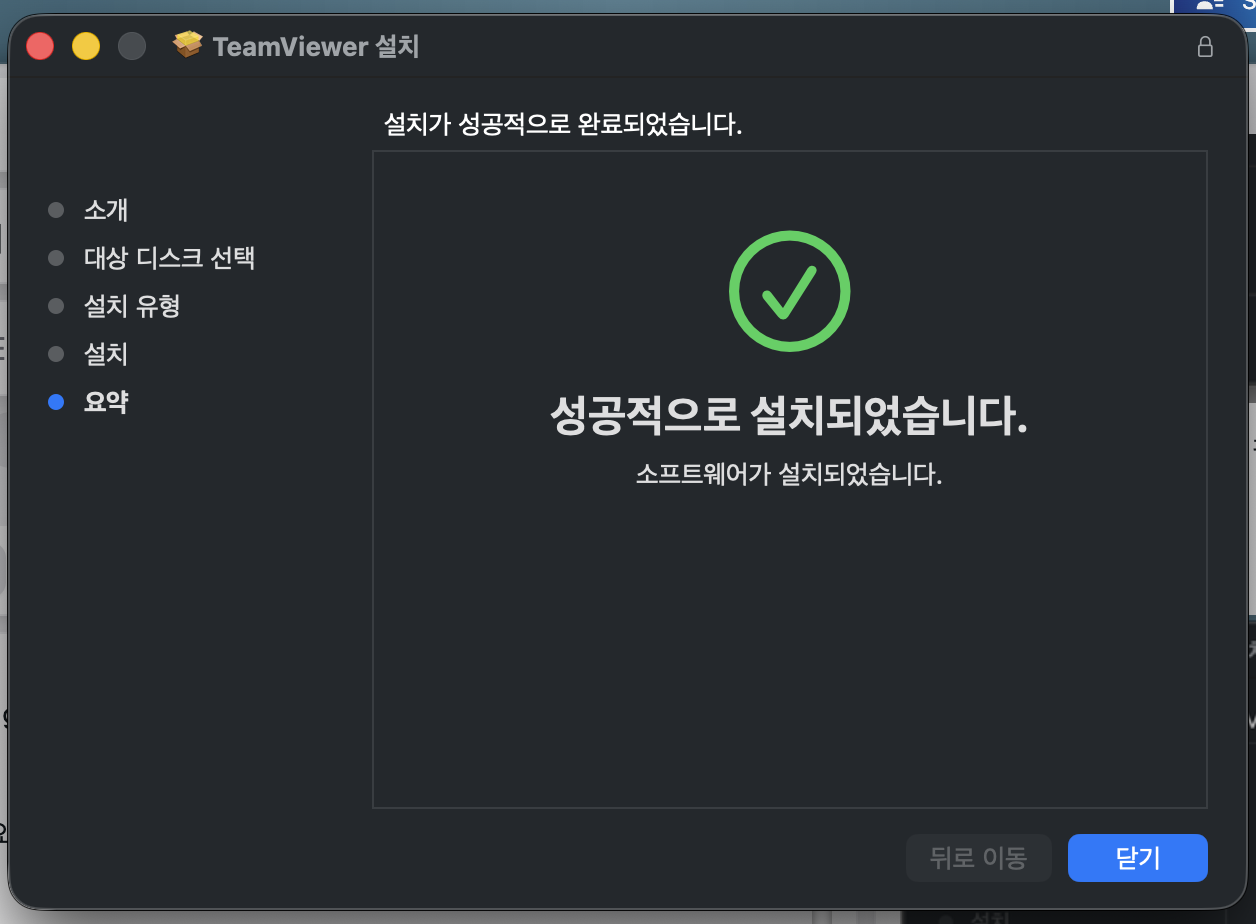Viewport: 1256px width, 924px height.
Task: Click the blue bullet beside 요약
Action: (x=56, y=402)
